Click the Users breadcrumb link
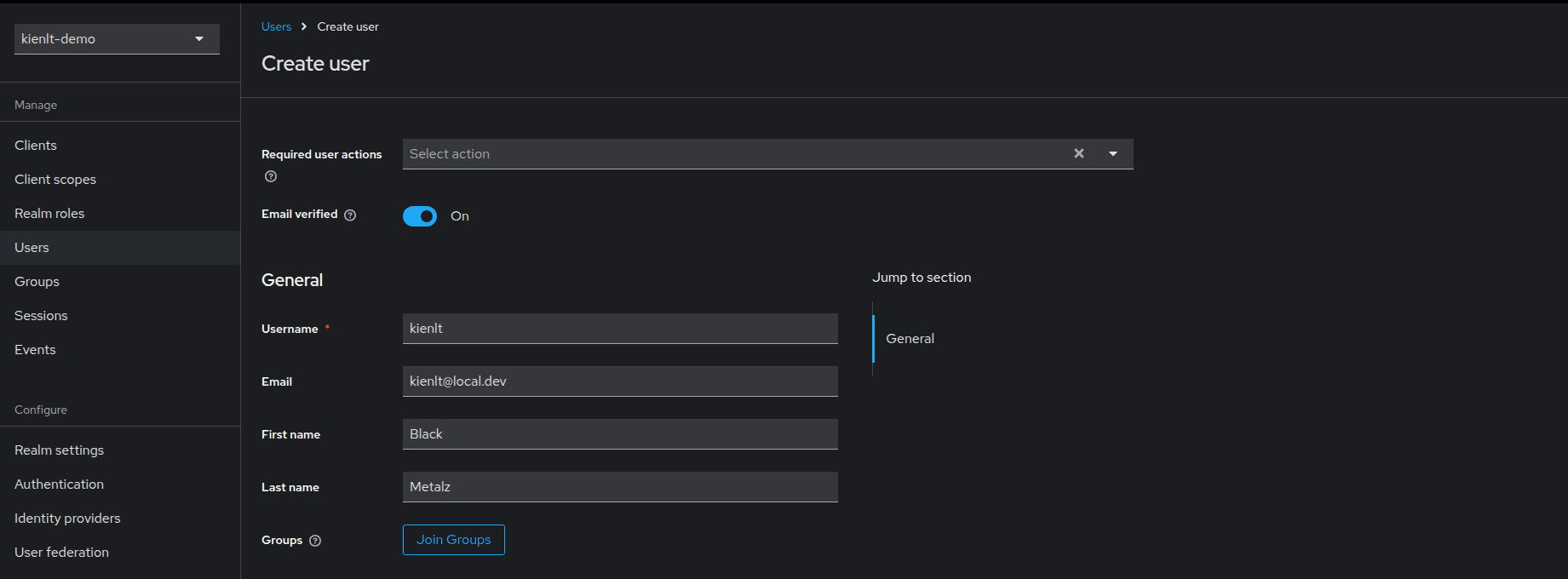 [276, 26]
